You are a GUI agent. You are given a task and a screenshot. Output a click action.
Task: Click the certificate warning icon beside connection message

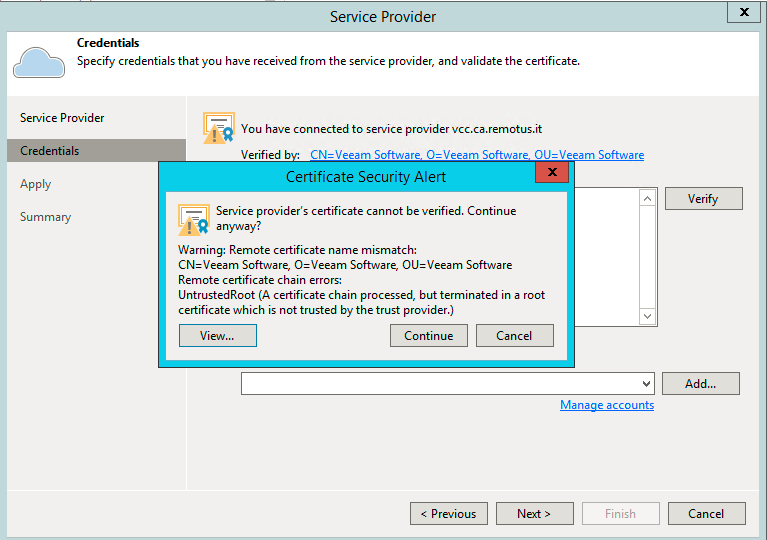[219, 128]
